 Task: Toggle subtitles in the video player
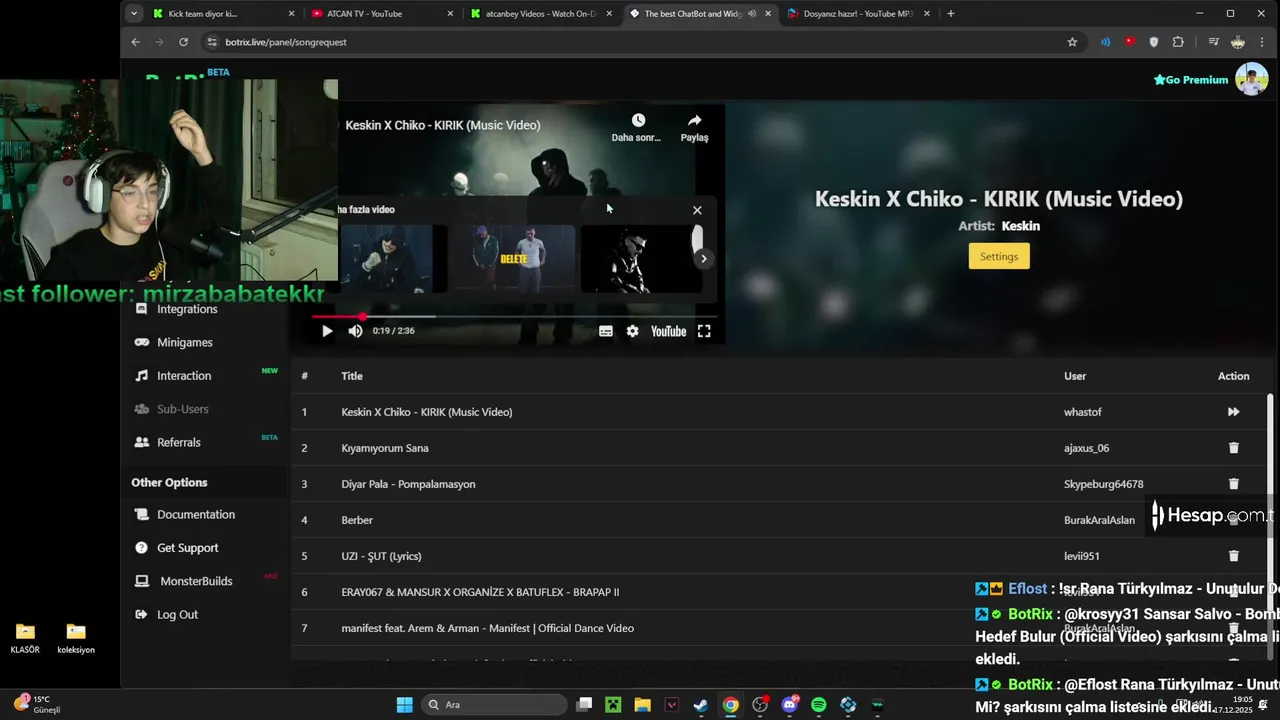pos(606,331)
